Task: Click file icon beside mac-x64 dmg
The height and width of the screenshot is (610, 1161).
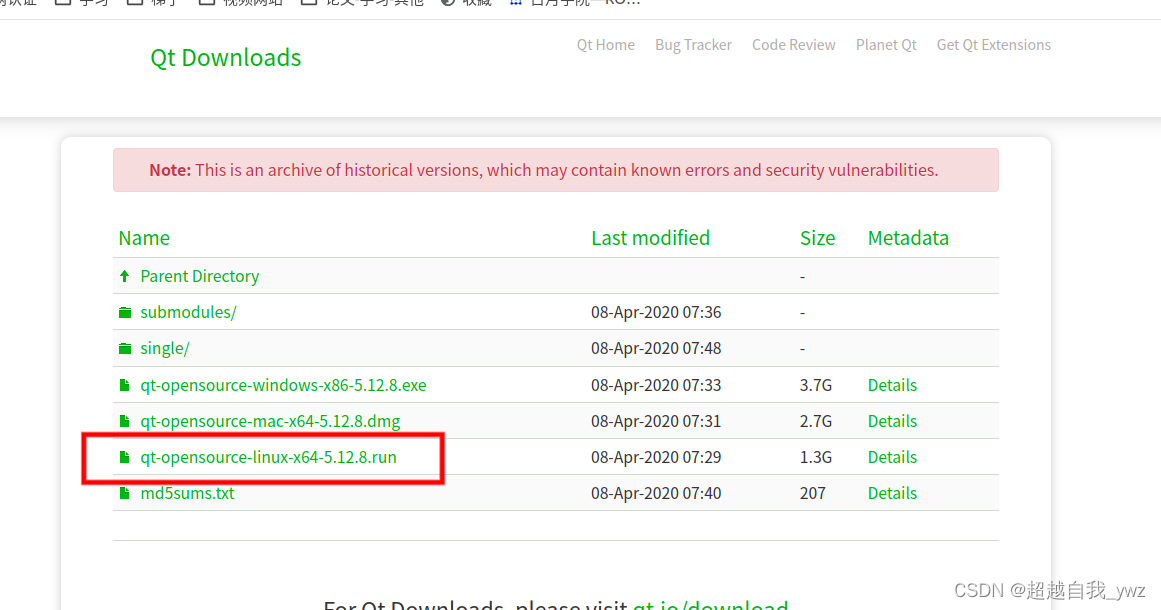Action: (124, 421)
